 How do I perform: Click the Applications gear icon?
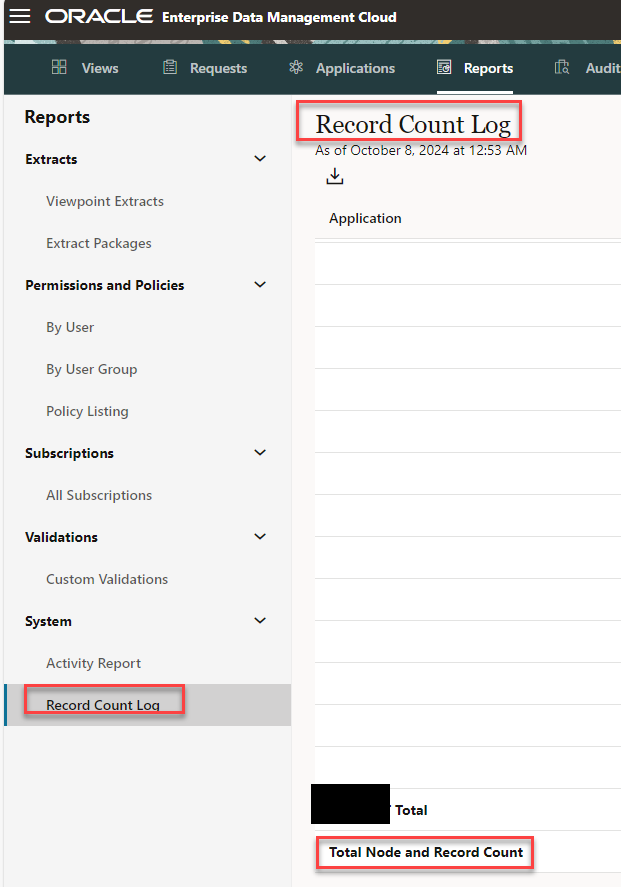tap(295, 67)
